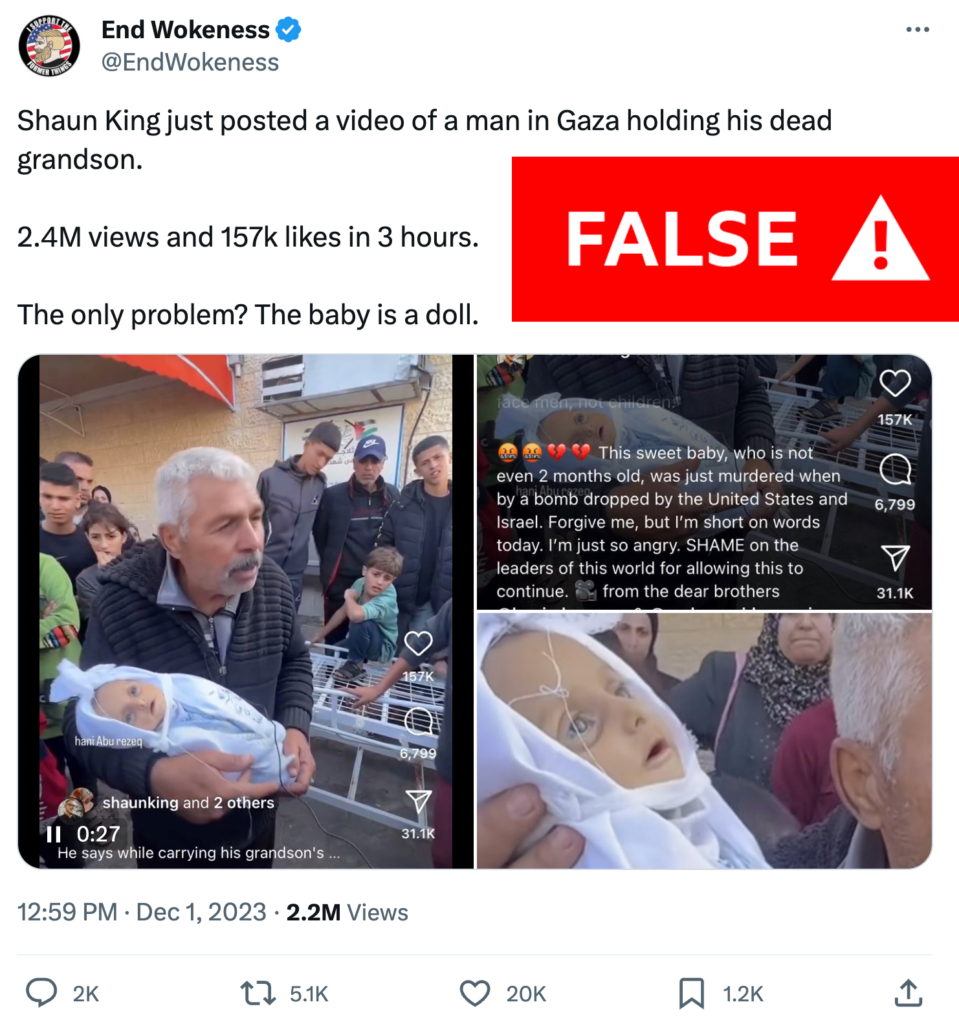Toggle the bookmark icon showing 1.2K
Screen dimensions: 959x1024
click(x=692, y=993)
